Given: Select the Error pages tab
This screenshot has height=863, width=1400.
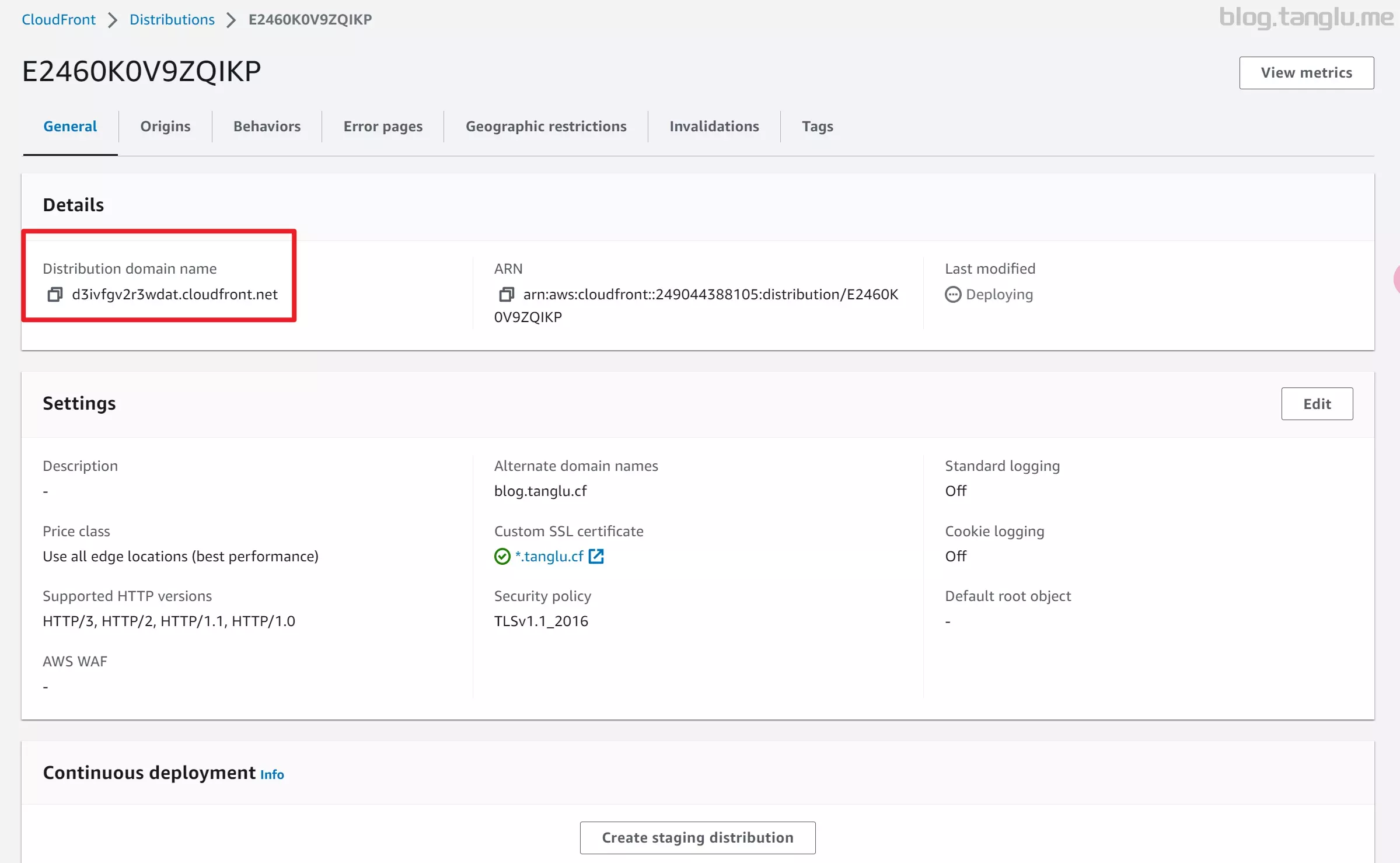Looking at the screenshot, I should tap(383, 126).
